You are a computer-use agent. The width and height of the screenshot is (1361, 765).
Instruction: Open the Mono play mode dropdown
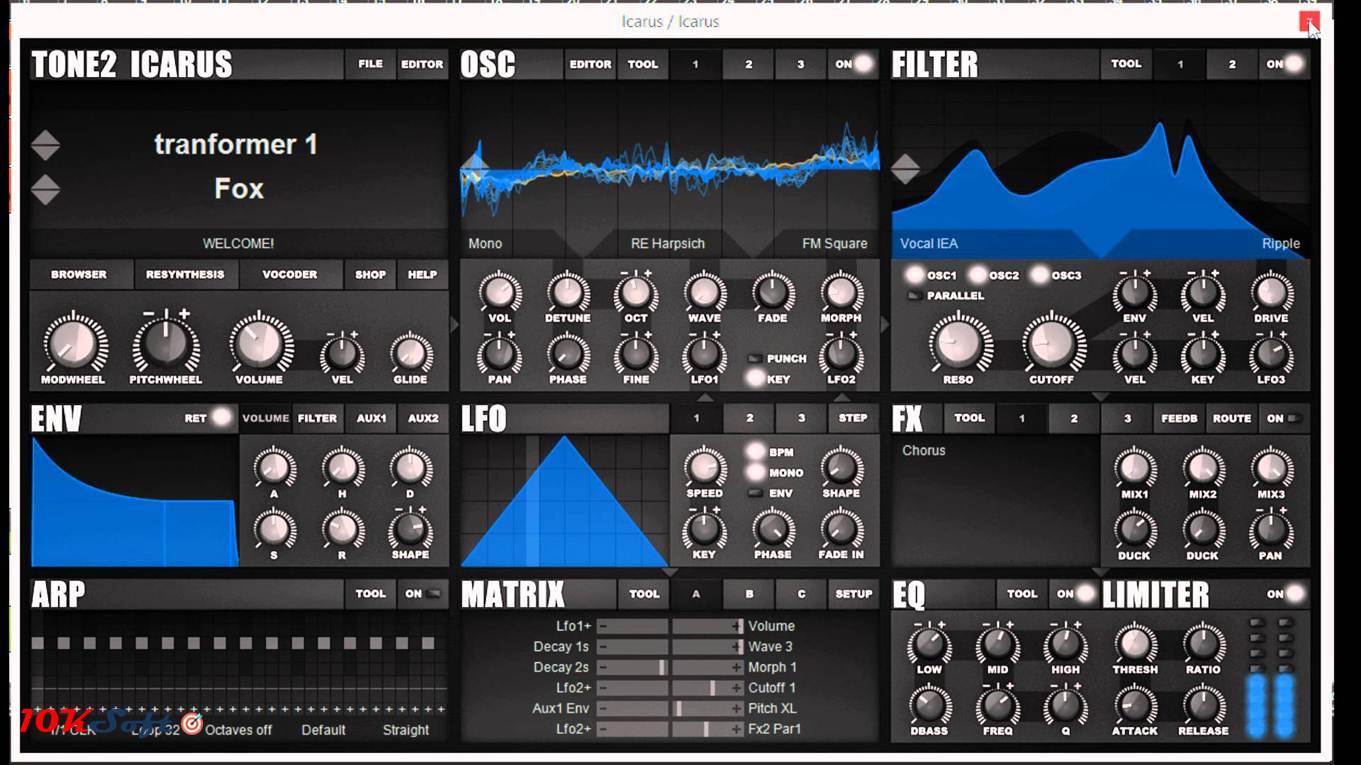click(x=485, y=244)
